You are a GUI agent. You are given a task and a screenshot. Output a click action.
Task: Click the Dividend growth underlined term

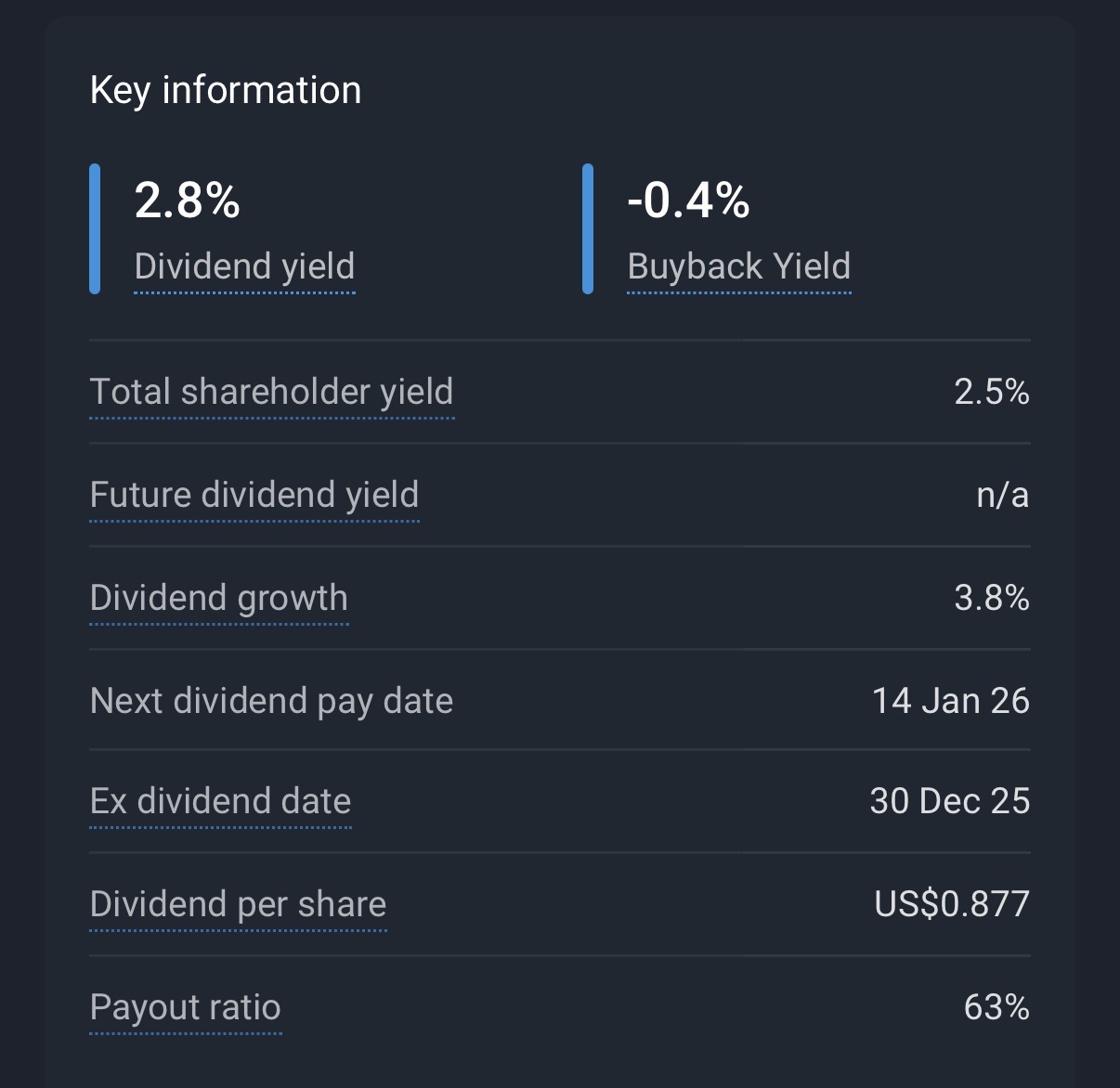(x=218, y=599)
